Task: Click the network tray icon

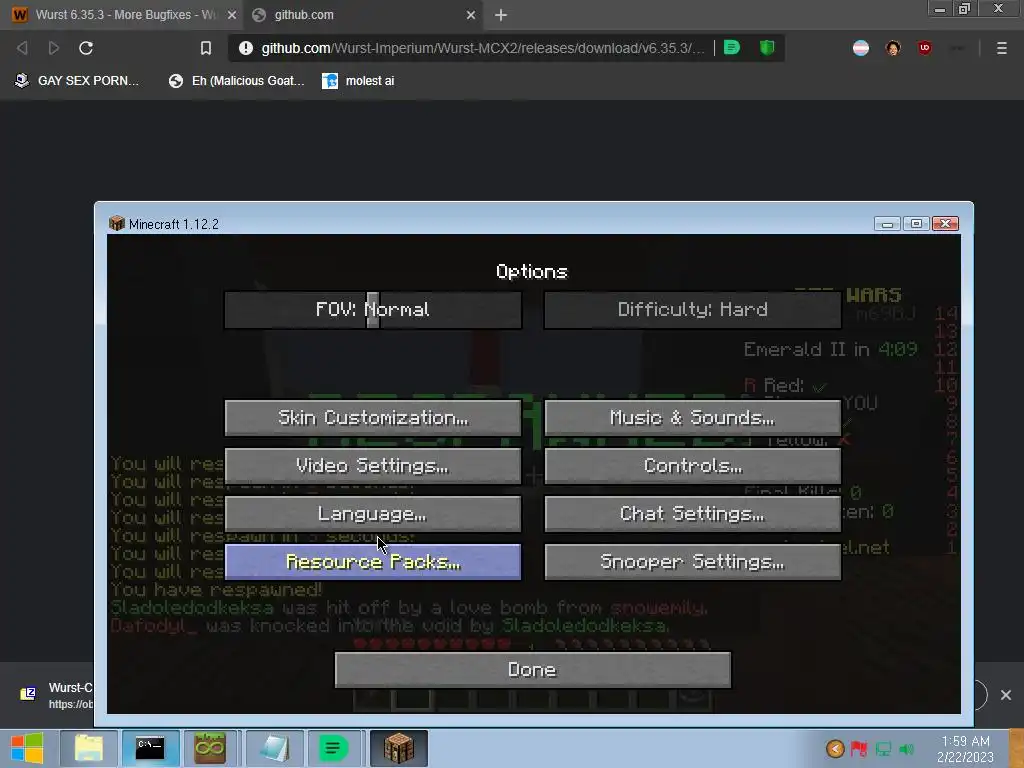Action: [x=883, y=749]
